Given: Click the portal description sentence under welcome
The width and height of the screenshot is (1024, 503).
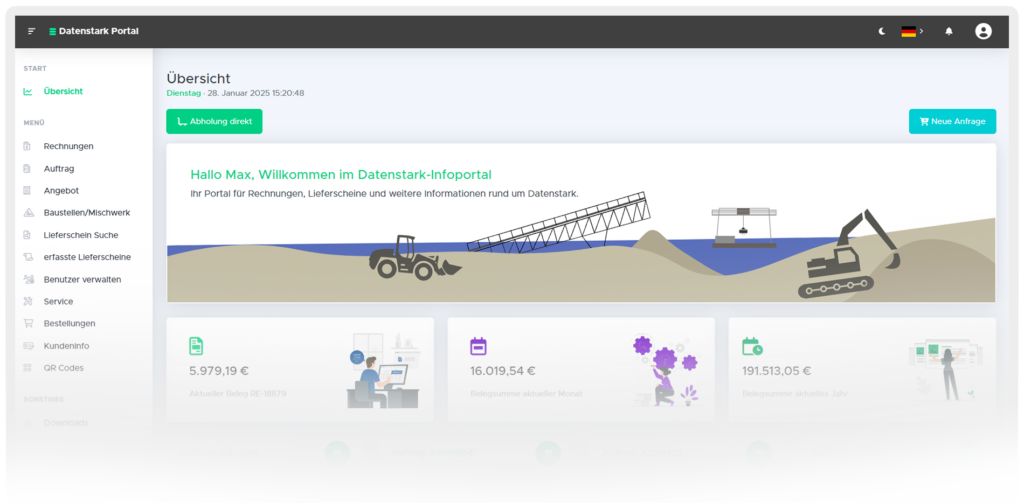Looking at the screenshot, I should coord(384,193).
